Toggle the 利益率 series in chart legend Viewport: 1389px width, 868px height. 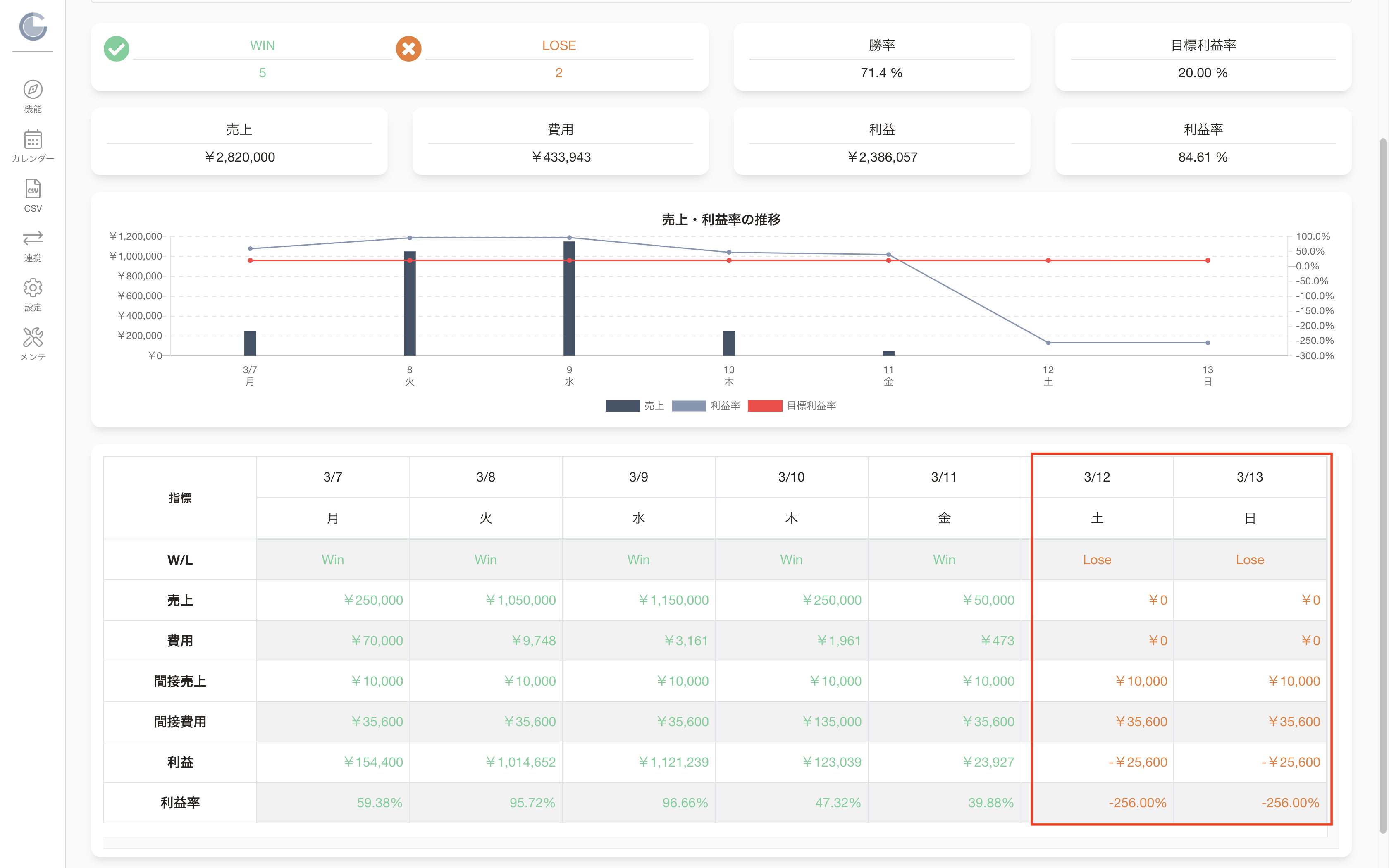coord(706,406)
